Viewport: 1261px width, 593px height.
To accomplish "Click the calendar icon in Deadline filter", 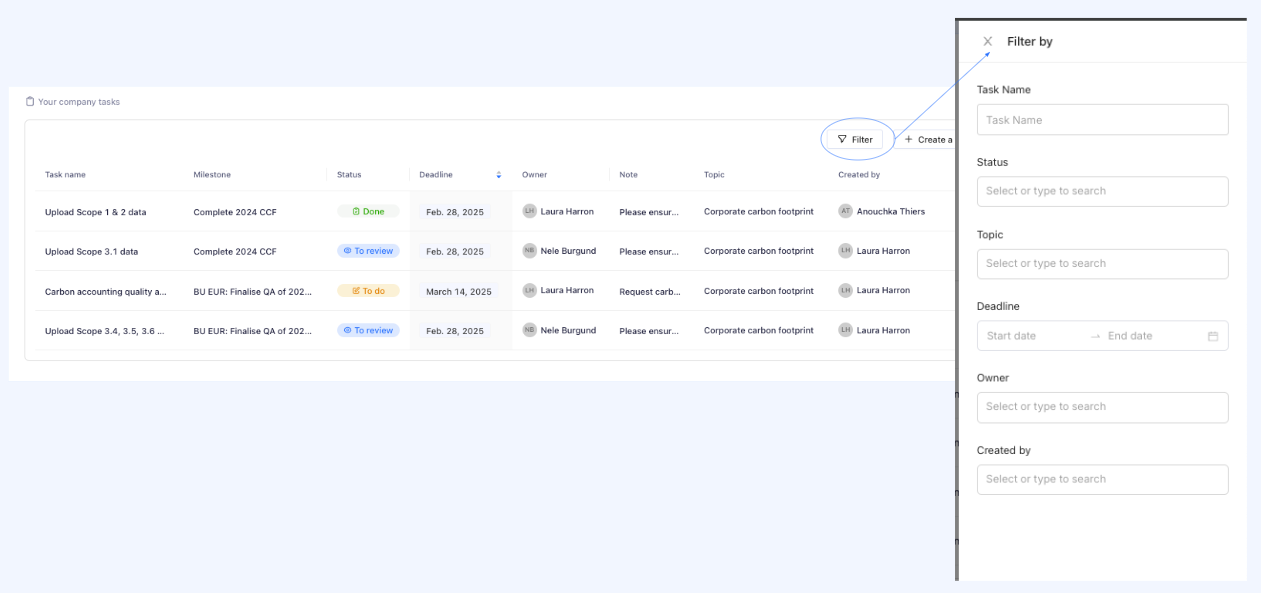I will click(1212, 336).
